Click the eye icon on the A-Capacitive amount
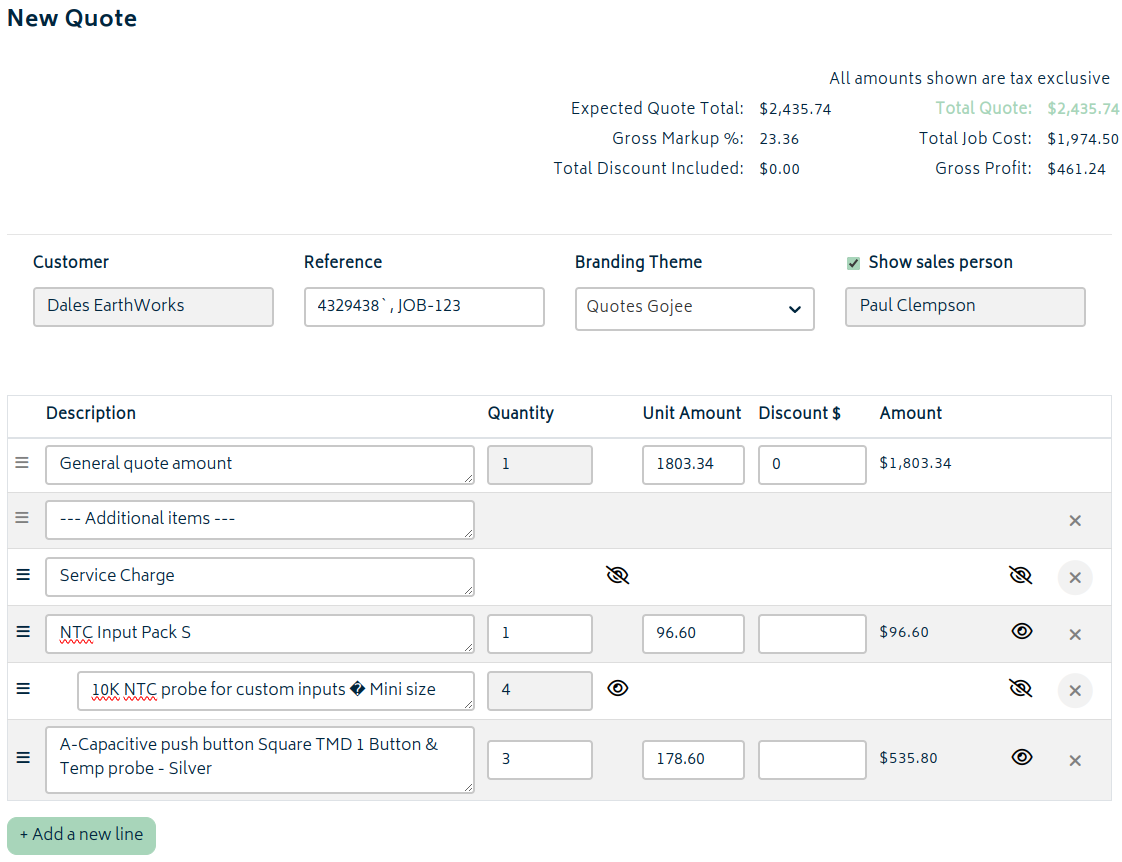 (x=1021, y=757)
